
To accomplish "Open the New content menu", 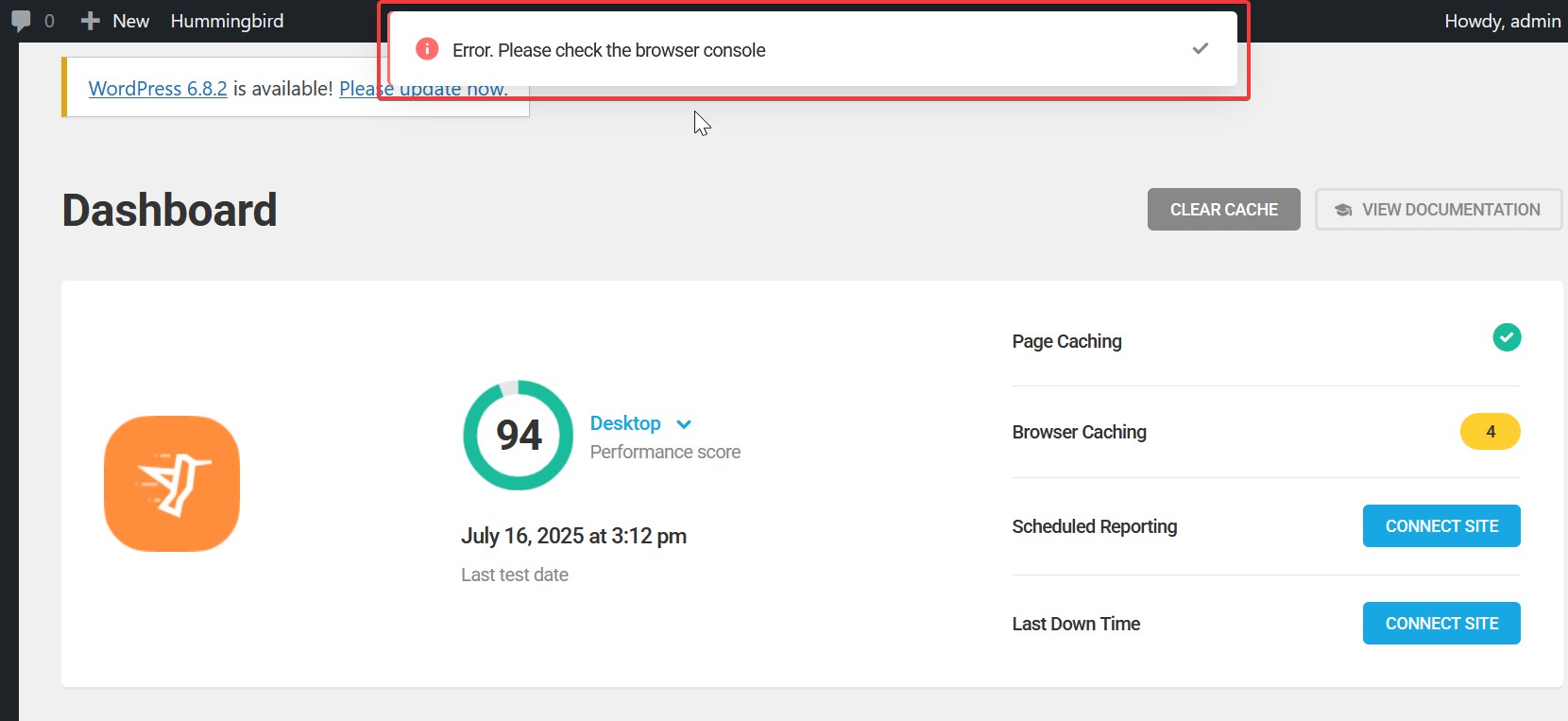I will click(115, 21).
